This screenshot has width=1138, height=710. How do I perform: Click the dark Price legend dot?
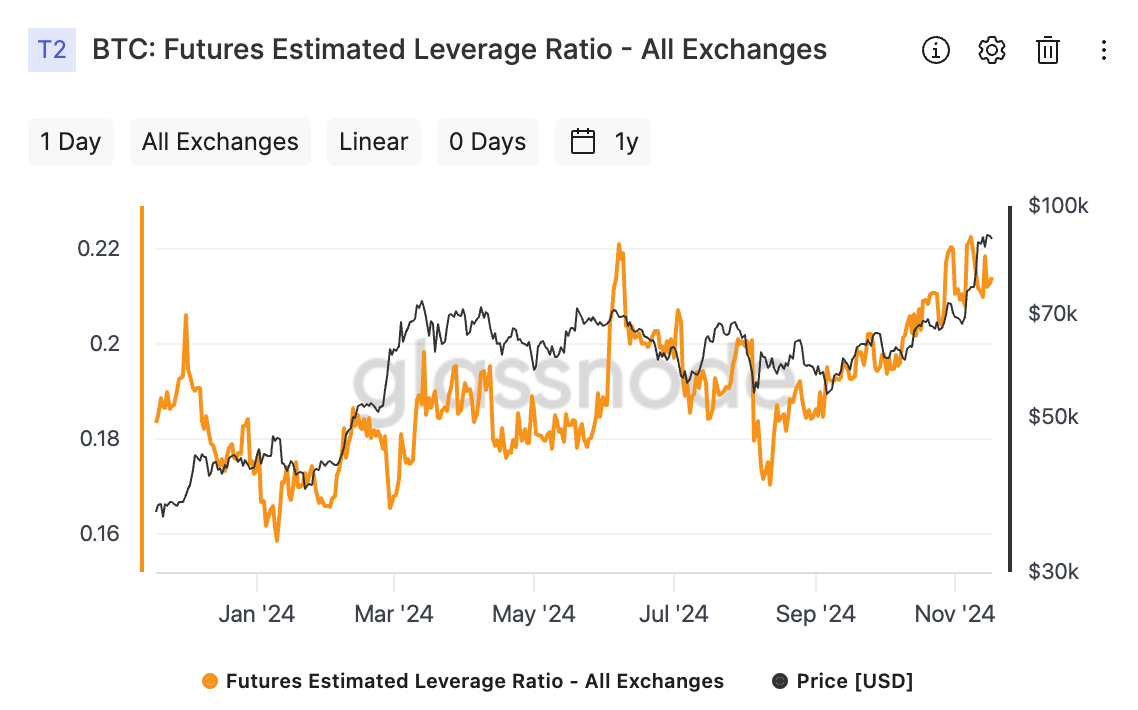pyautogui.click(x=779, y=681)
